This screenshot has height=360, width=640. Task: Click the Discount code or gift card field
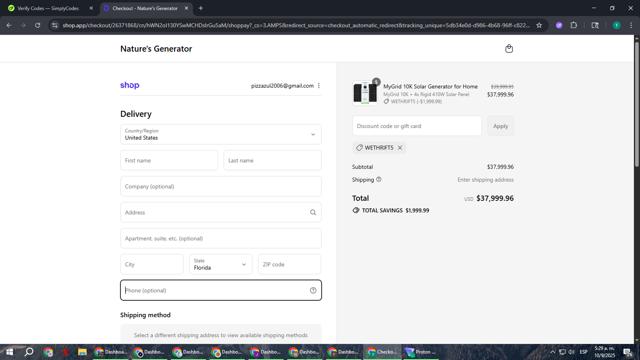click(x=417, y=126)
